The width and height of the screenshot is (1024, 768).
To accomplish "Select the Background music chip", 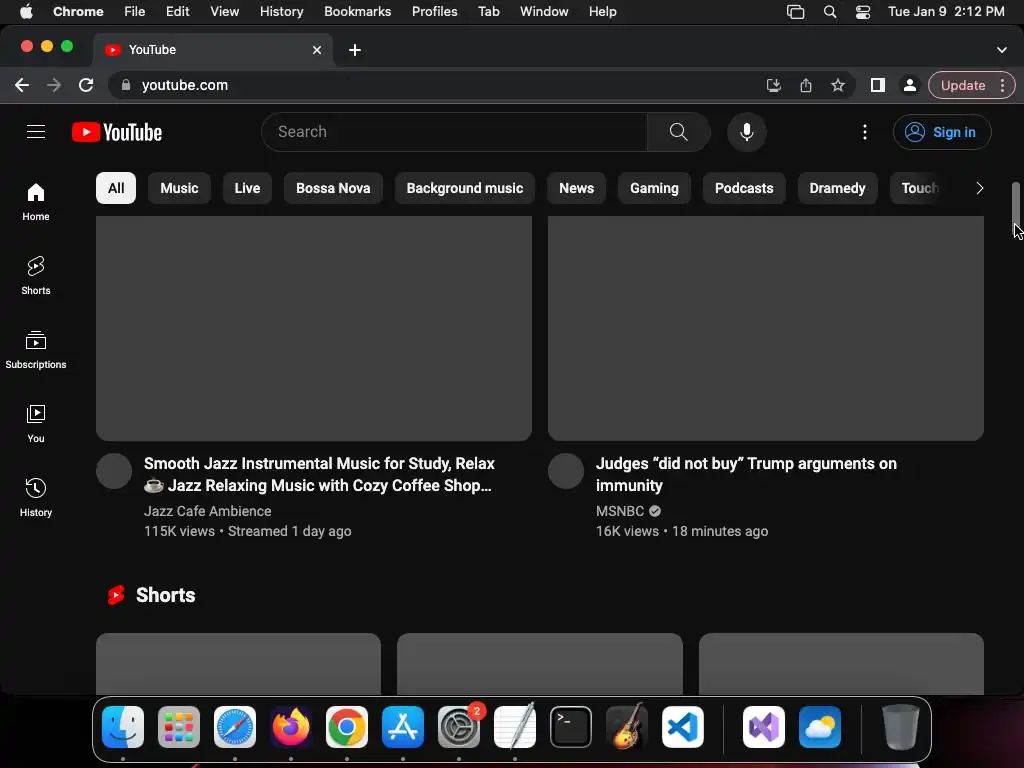I will coord(464,188).
